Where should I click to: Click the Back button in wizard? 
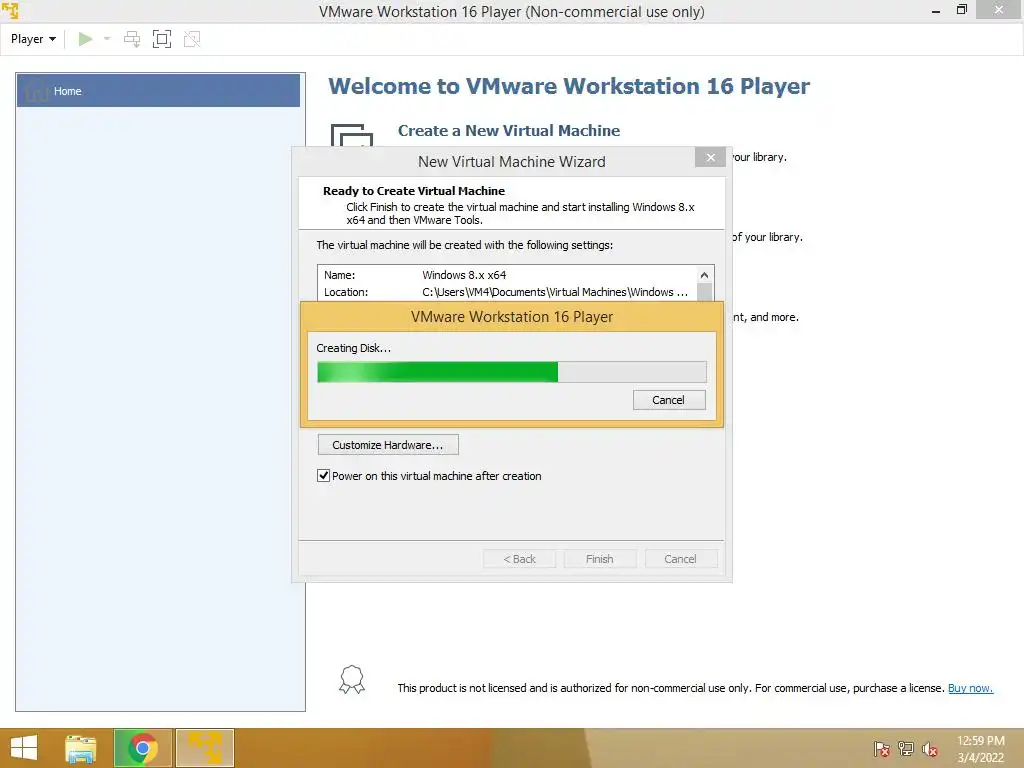[x=519, y=559]
